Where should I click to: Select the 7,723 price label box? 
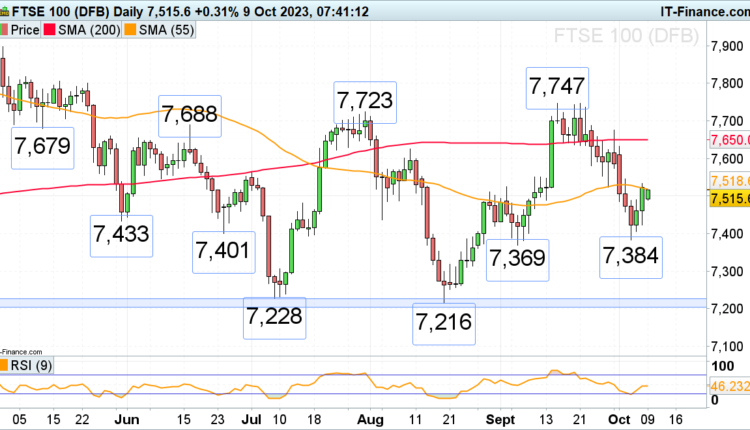[367, 100]
